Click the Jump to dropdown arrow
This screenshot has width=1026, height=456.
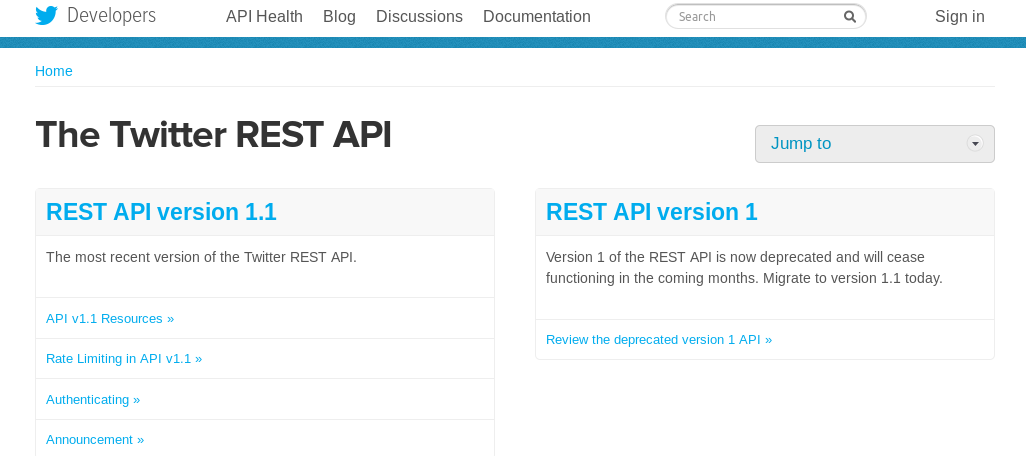pyautogui.click(x=975, y=143)
